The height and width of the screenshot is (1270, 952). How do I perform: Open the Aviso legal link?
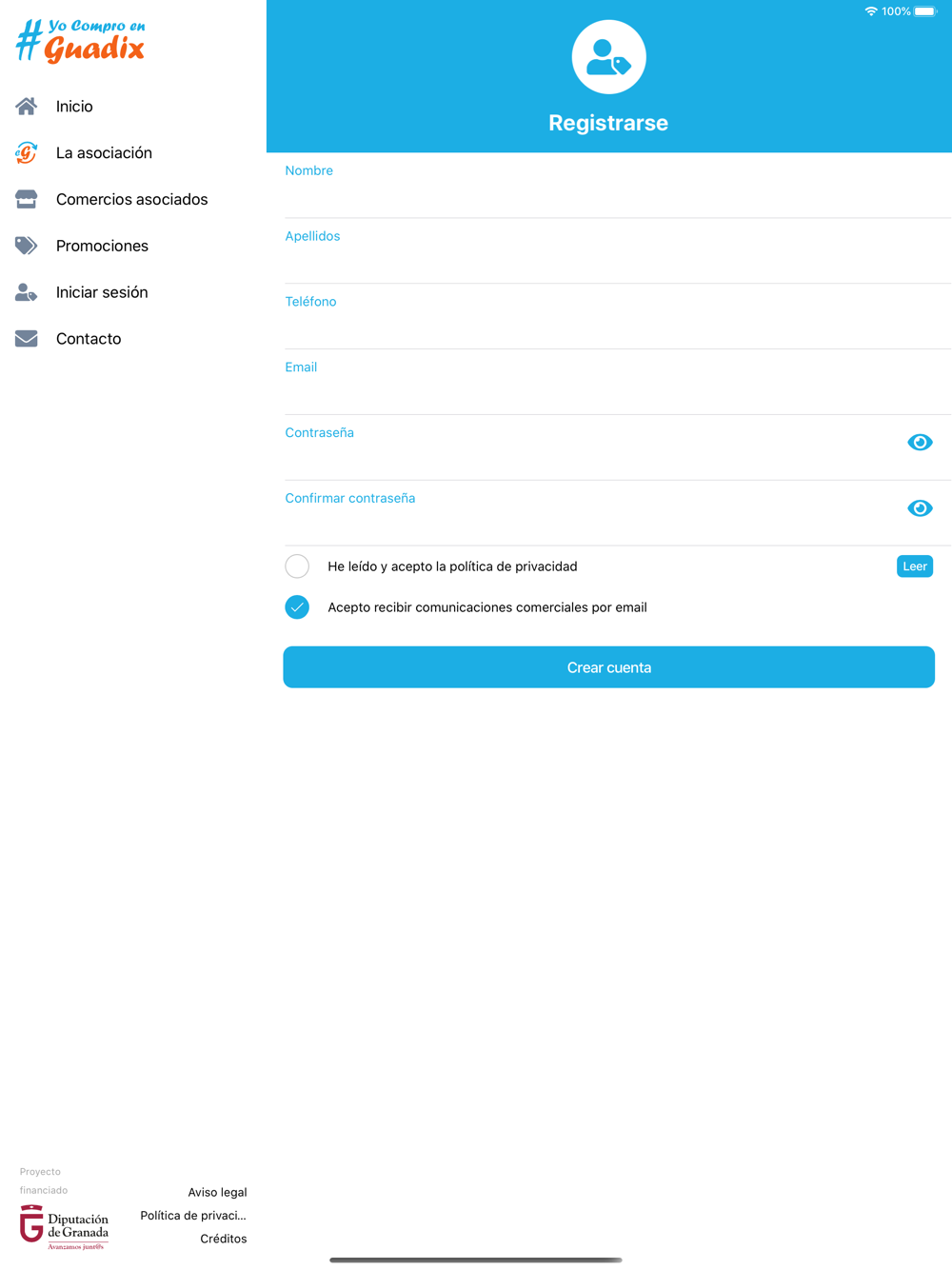217,1192
